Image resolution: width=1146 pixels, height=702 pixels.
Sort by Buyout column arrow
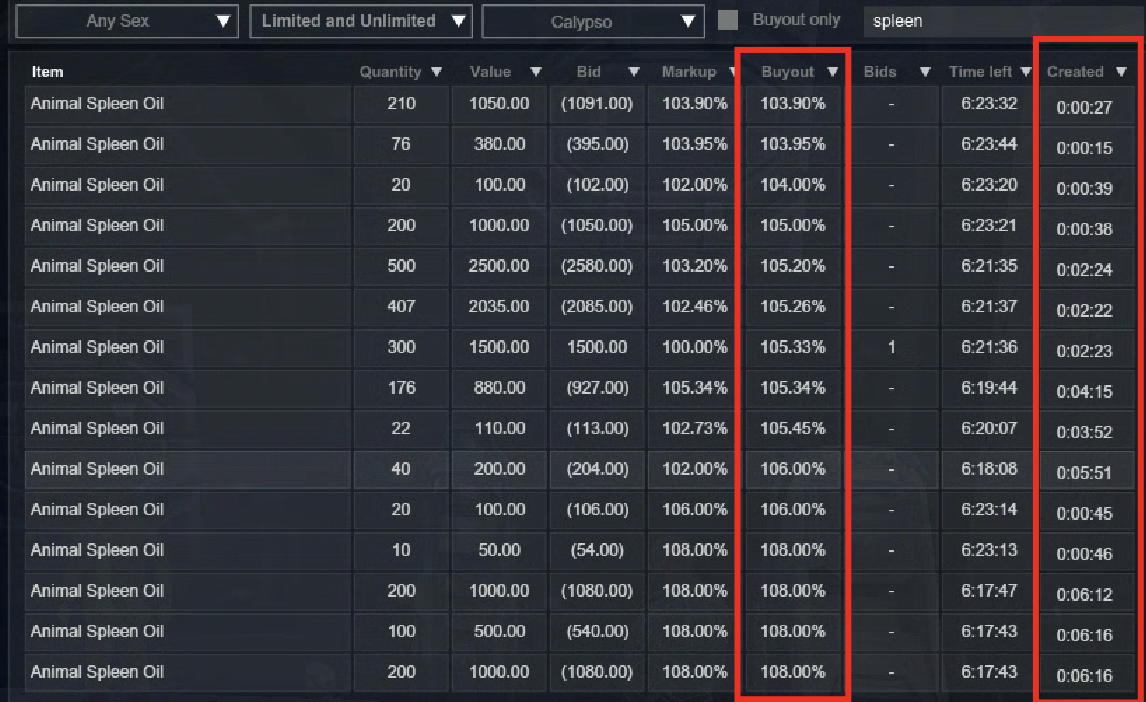(x=832, y=72)
